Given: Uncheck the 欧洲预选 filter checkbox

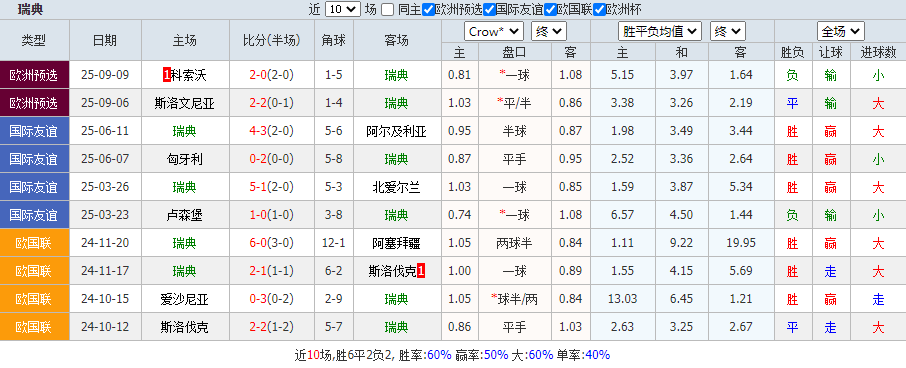Looking at the screenshot, I should pyautogui.click(x=428, y=9).
